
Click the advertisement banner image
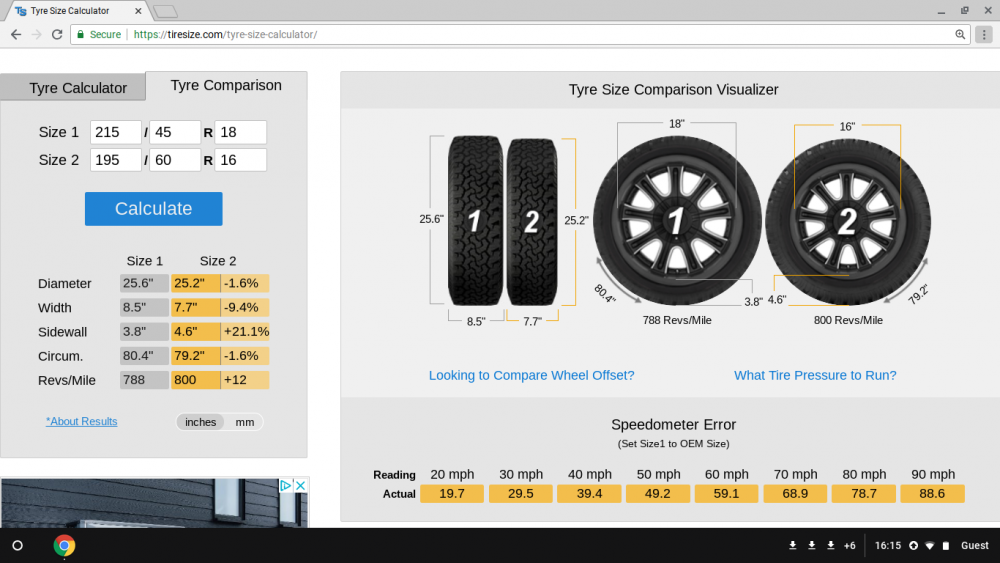154,503
